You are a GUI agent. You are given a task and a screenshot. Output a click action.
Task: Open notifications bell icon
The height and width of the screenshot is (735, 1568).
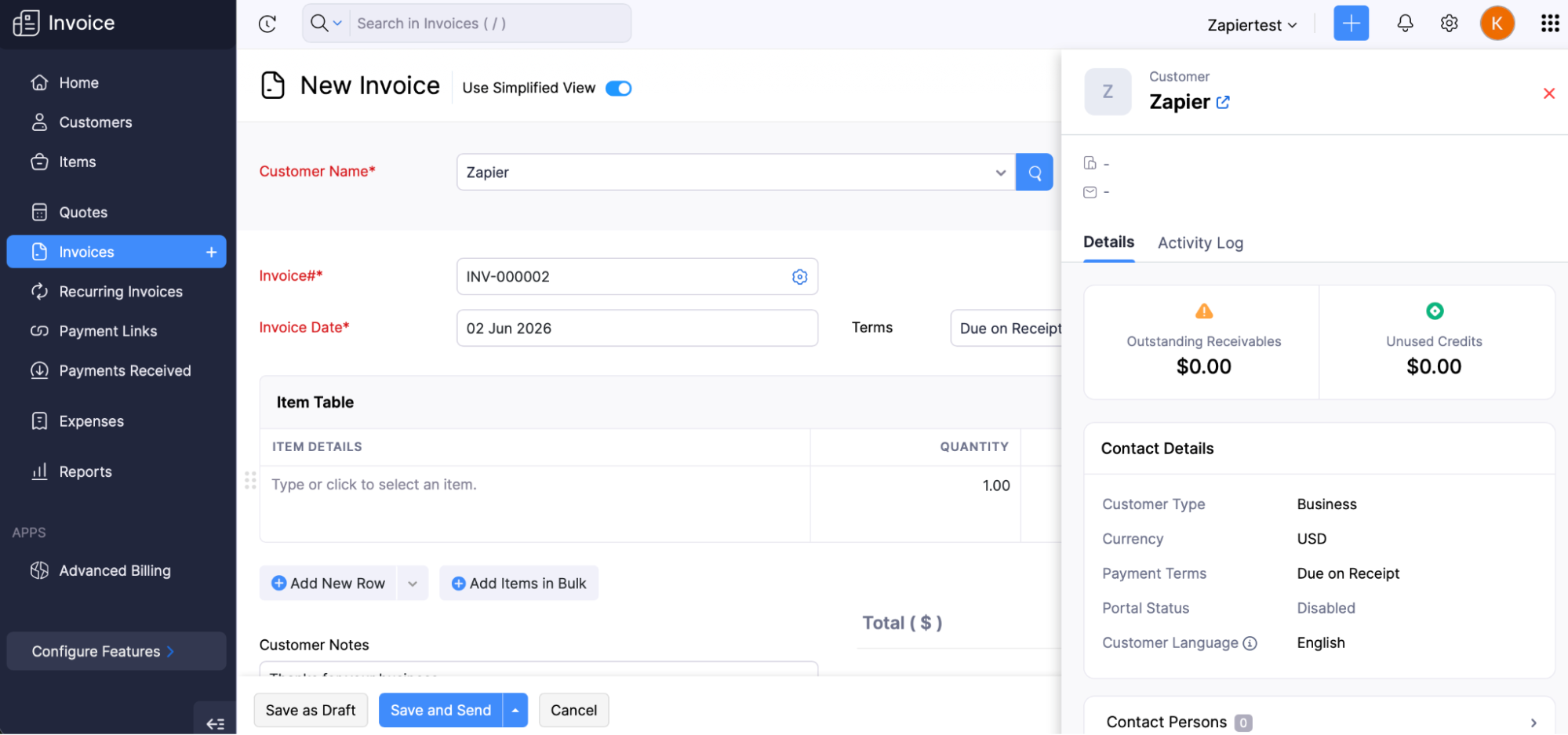point(1405,24)
